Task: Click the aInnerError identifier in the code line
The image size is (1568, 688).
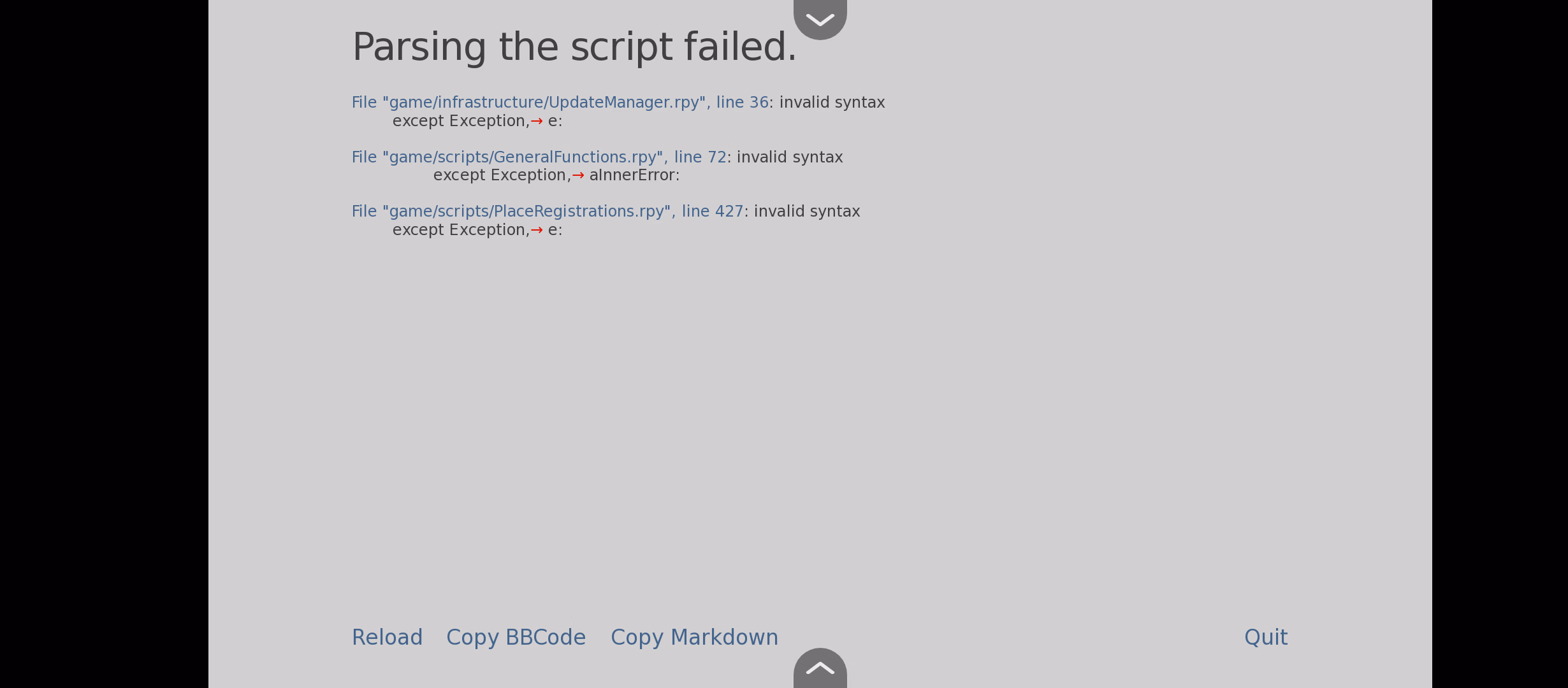Action: pos(632,175)
